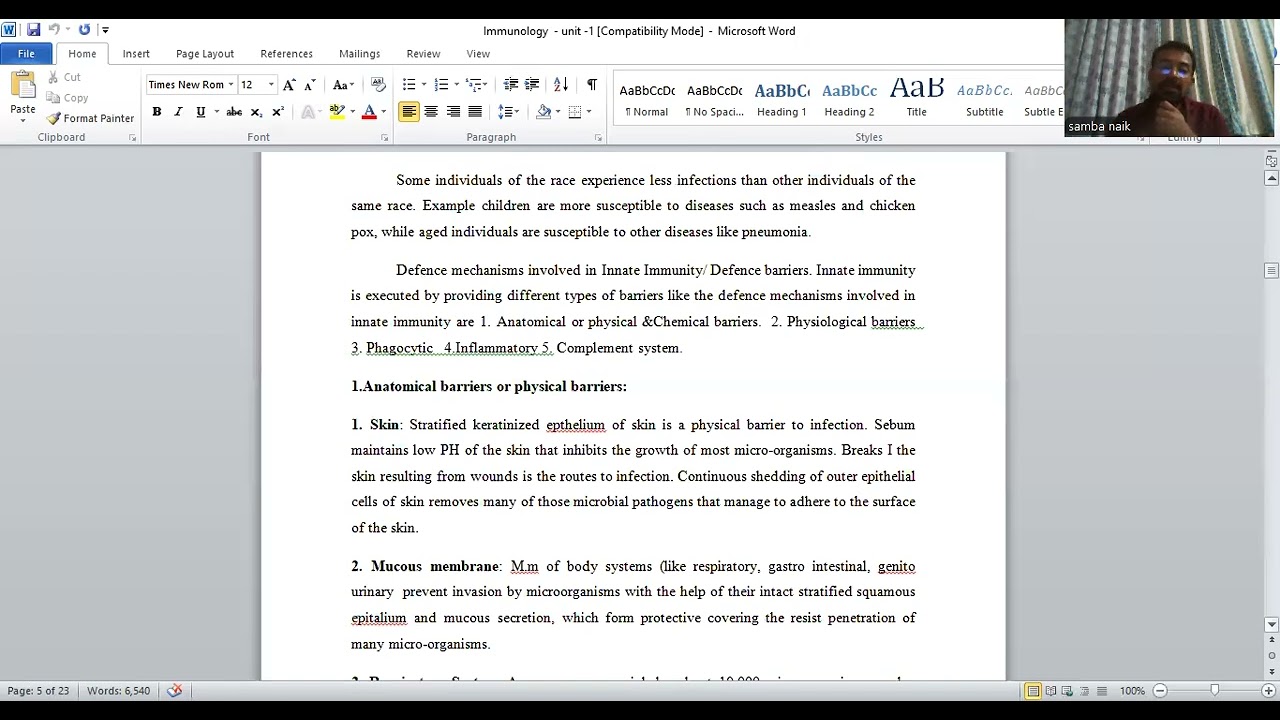Undo the last action
The width and height of the screenshot is (1280, 720).
(x=54, y=30)
